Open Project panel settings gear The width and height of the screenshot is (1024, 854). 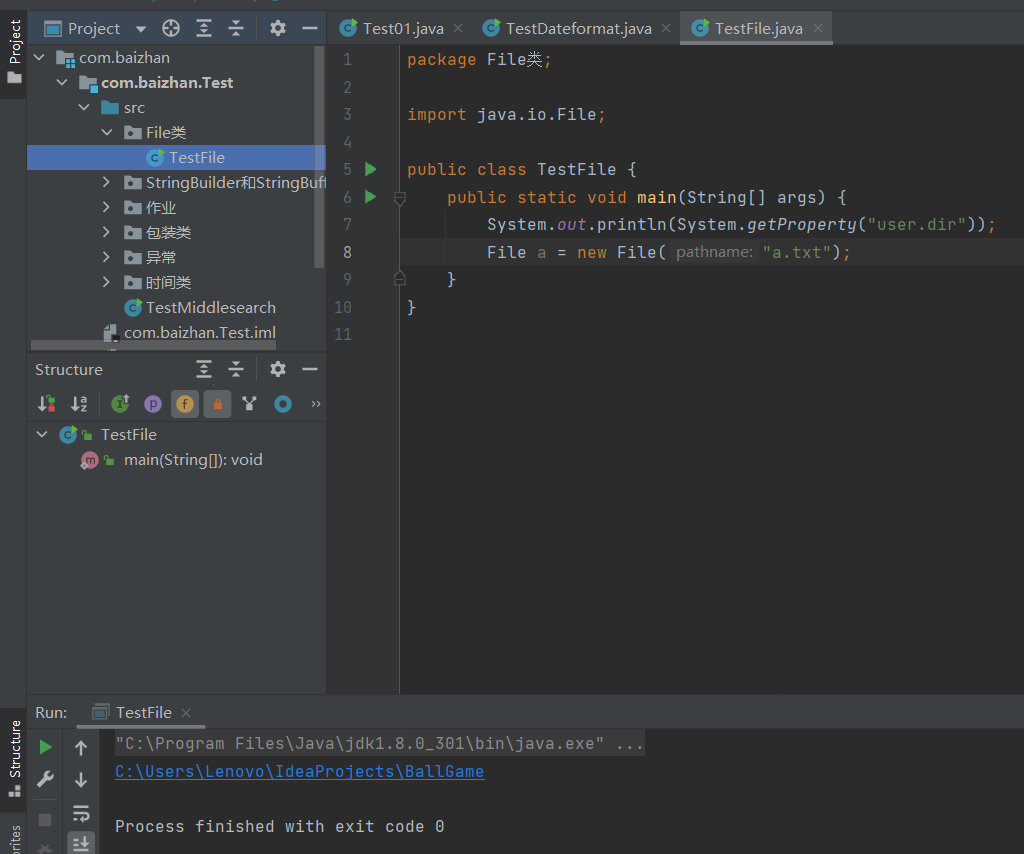pyautogui.click(x=278, y=28)
